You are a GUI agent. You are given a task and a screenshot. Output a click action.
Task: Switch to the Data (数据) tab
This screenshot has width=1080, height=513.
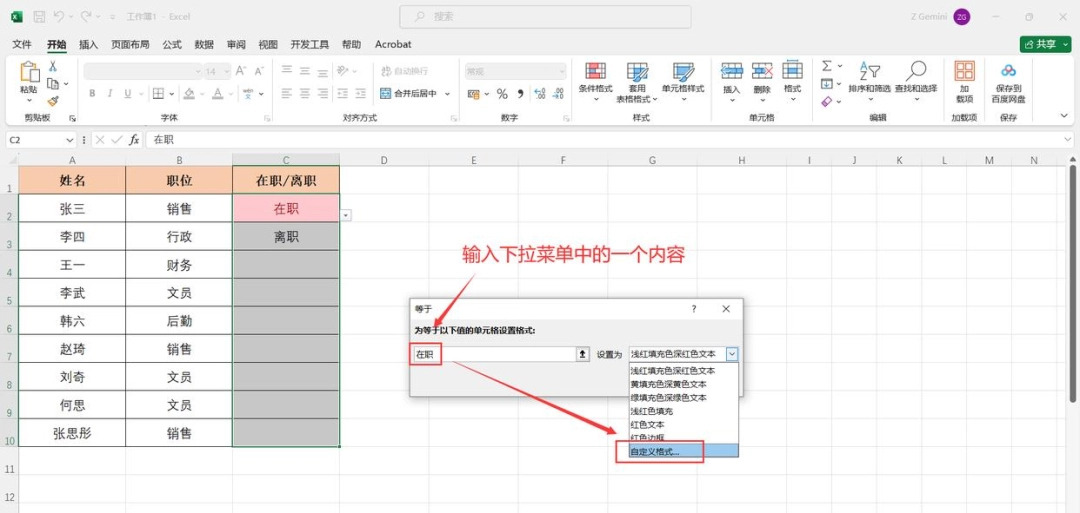coord(204,44)
